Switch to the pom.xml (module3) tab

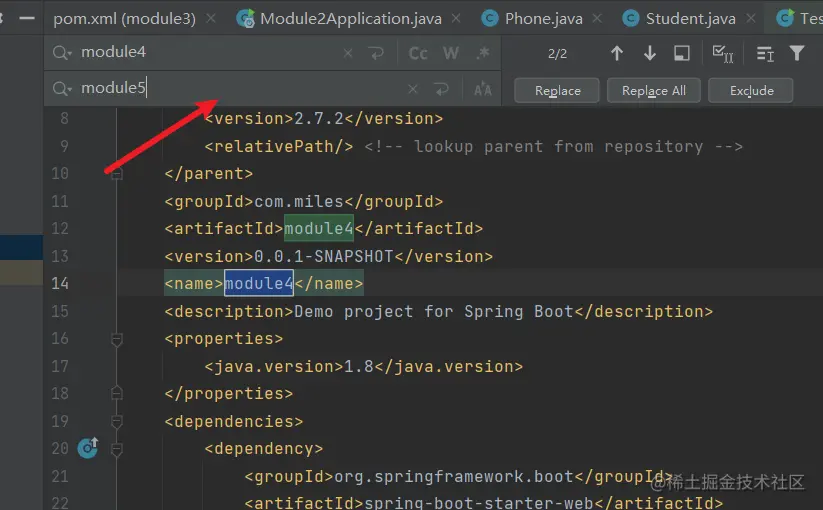tap(124, 18)
